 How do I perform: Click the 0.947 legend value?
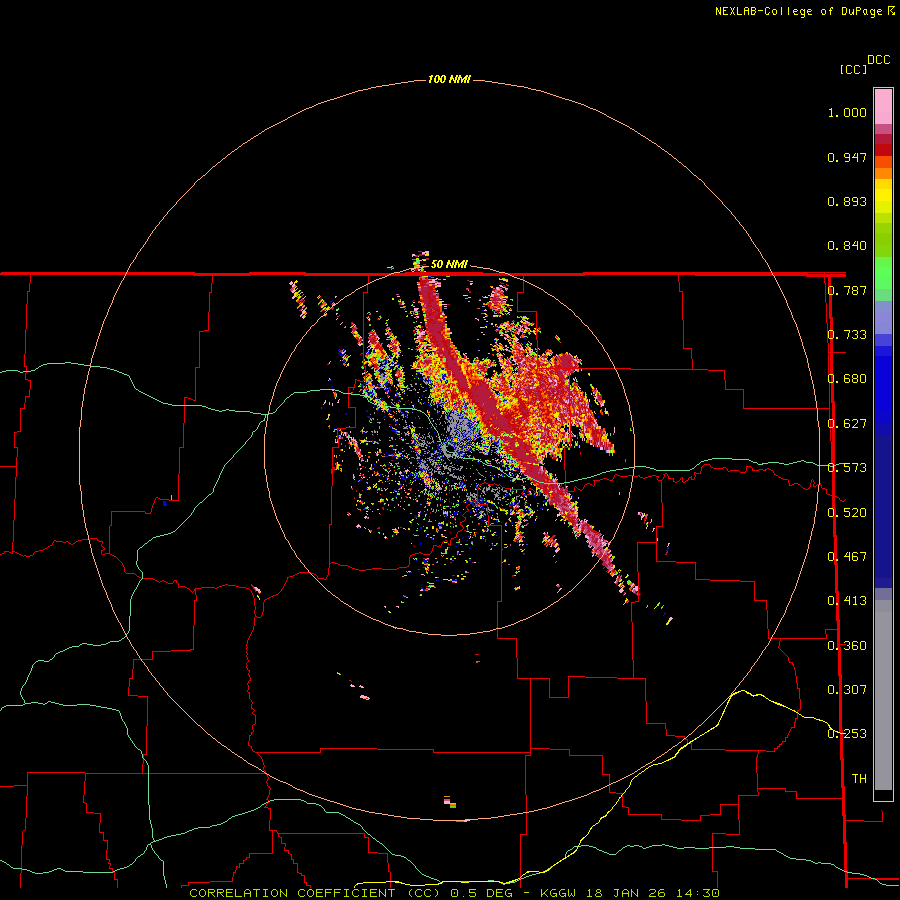[x=847, y=157]
